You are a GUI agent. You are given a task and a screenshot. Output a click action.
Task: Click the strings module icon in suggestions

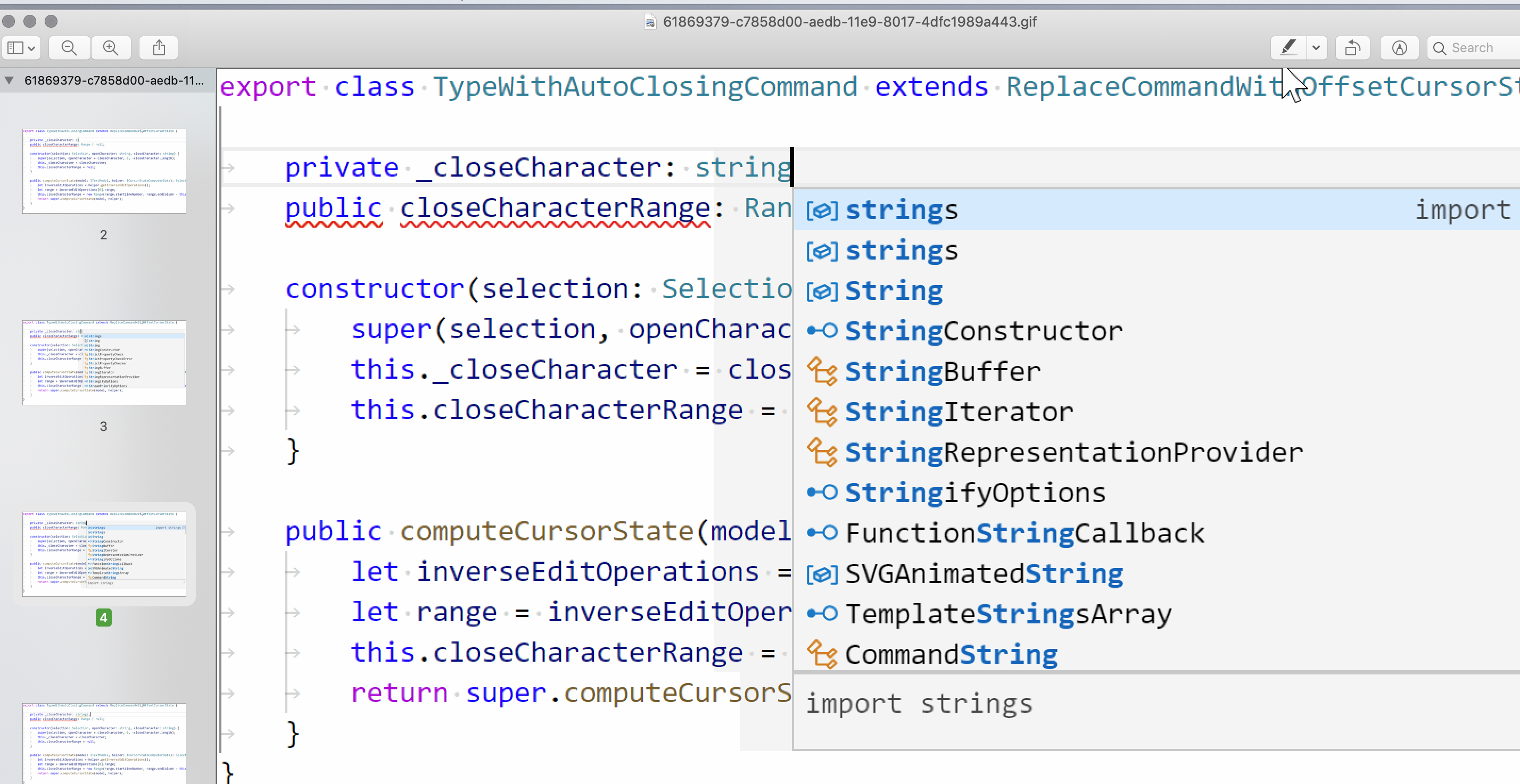822,210
